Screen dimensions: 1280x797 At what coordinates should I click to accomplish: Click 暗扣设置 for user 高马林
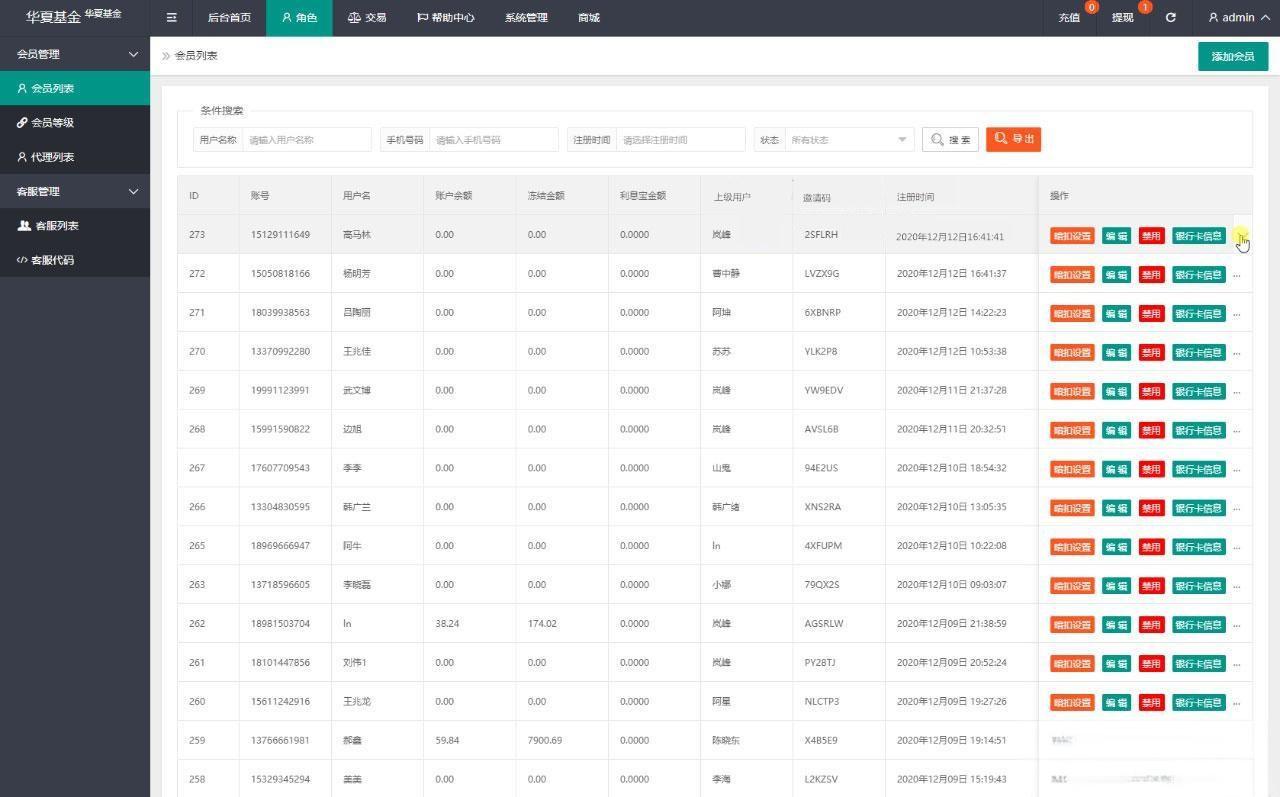[x=1072, y=236]
